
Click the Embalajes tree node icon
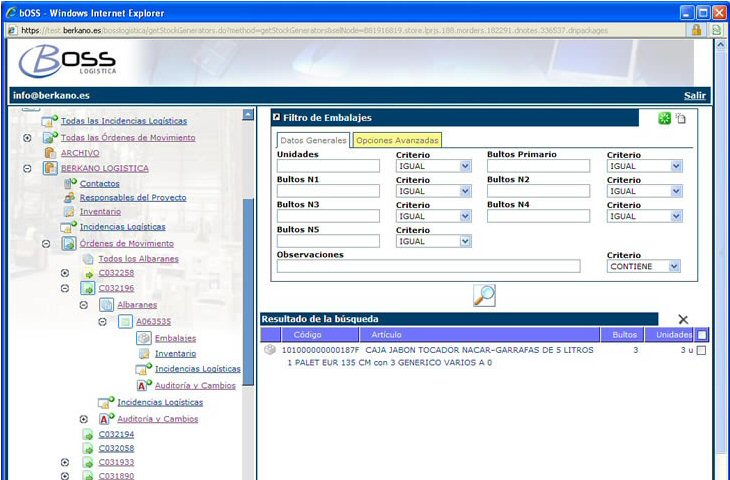coord(143,338)
